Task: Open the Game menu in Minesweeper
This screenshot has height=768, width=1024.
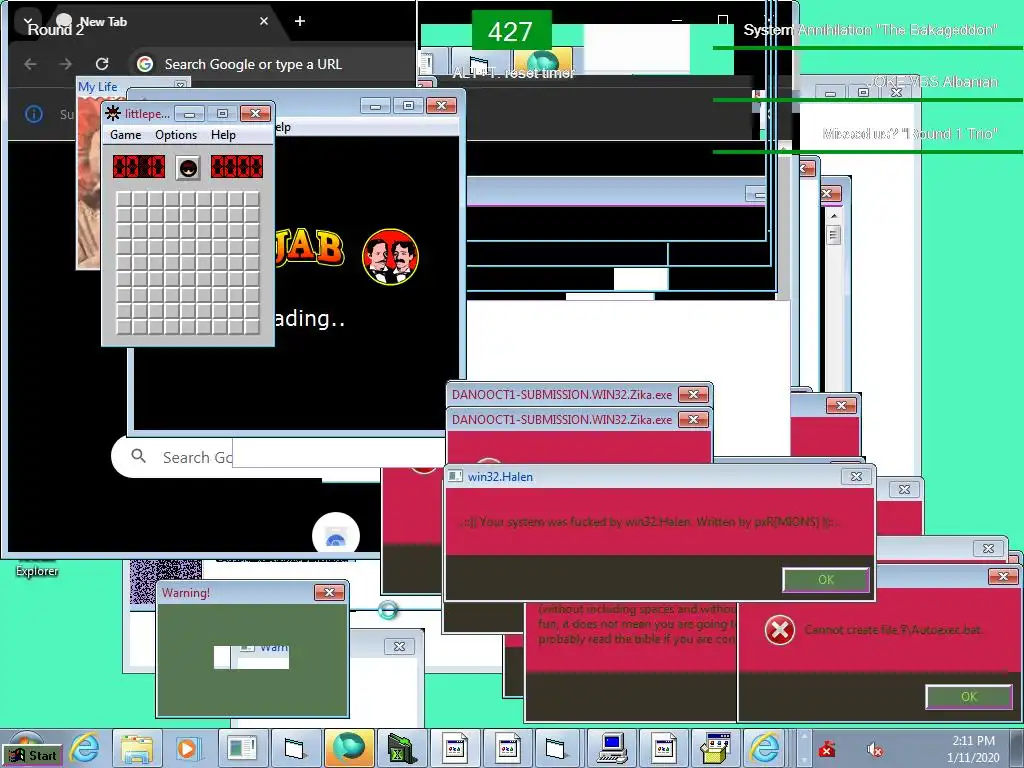Action: coord(125,135)
